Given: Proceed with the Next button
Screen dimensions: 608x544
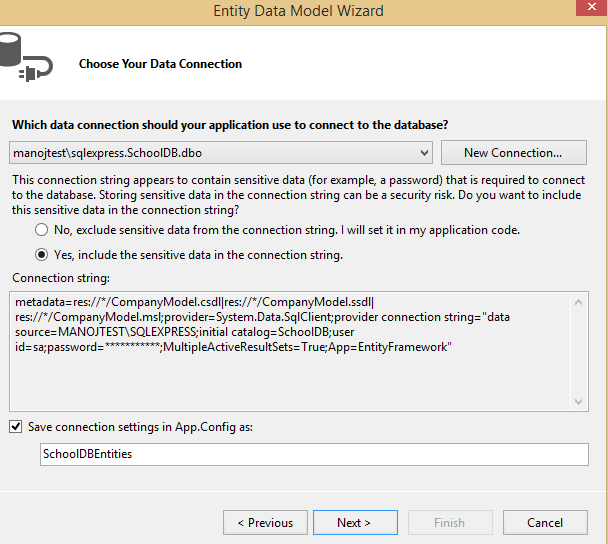Looking at the screenshot, I should point(354,522).
